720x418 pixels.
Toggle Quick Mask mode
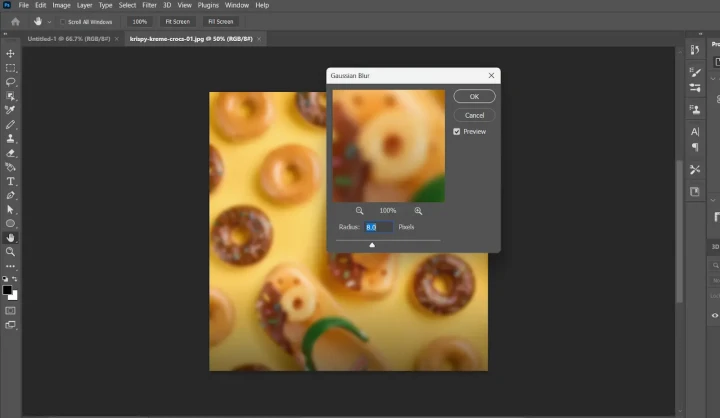[x=10, y=311]
